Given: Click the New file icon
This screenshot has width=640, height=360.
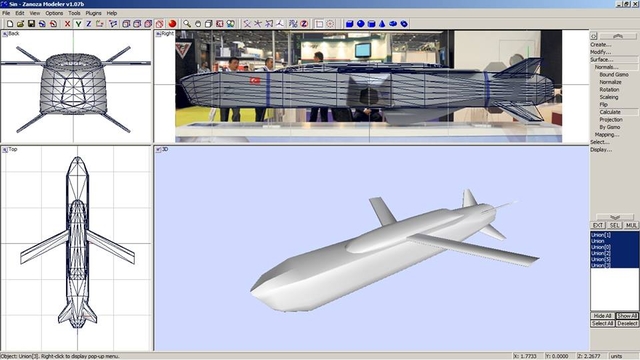Looking at the screenshot, I should tap(10, 24).
